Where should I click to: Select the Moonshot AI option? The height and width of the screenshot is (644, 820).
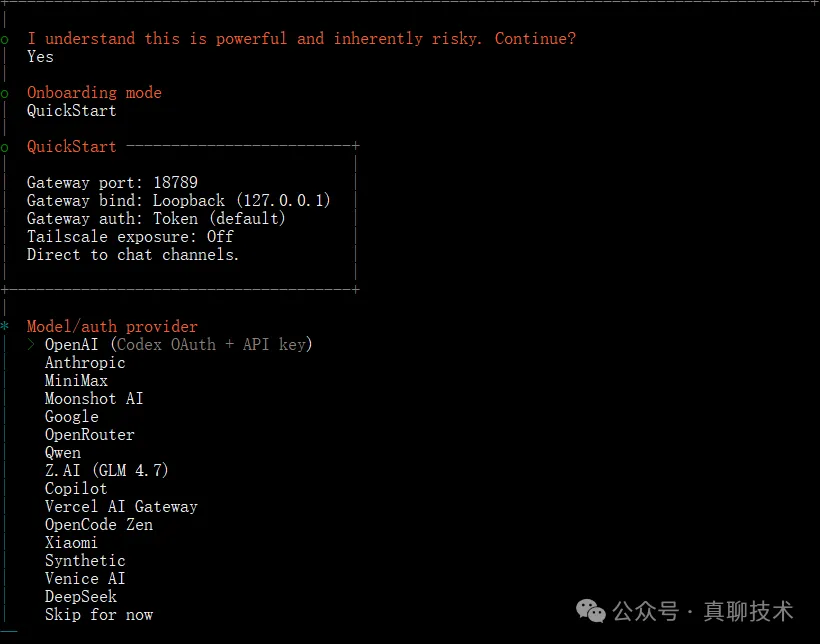click(x=94, y=399)
